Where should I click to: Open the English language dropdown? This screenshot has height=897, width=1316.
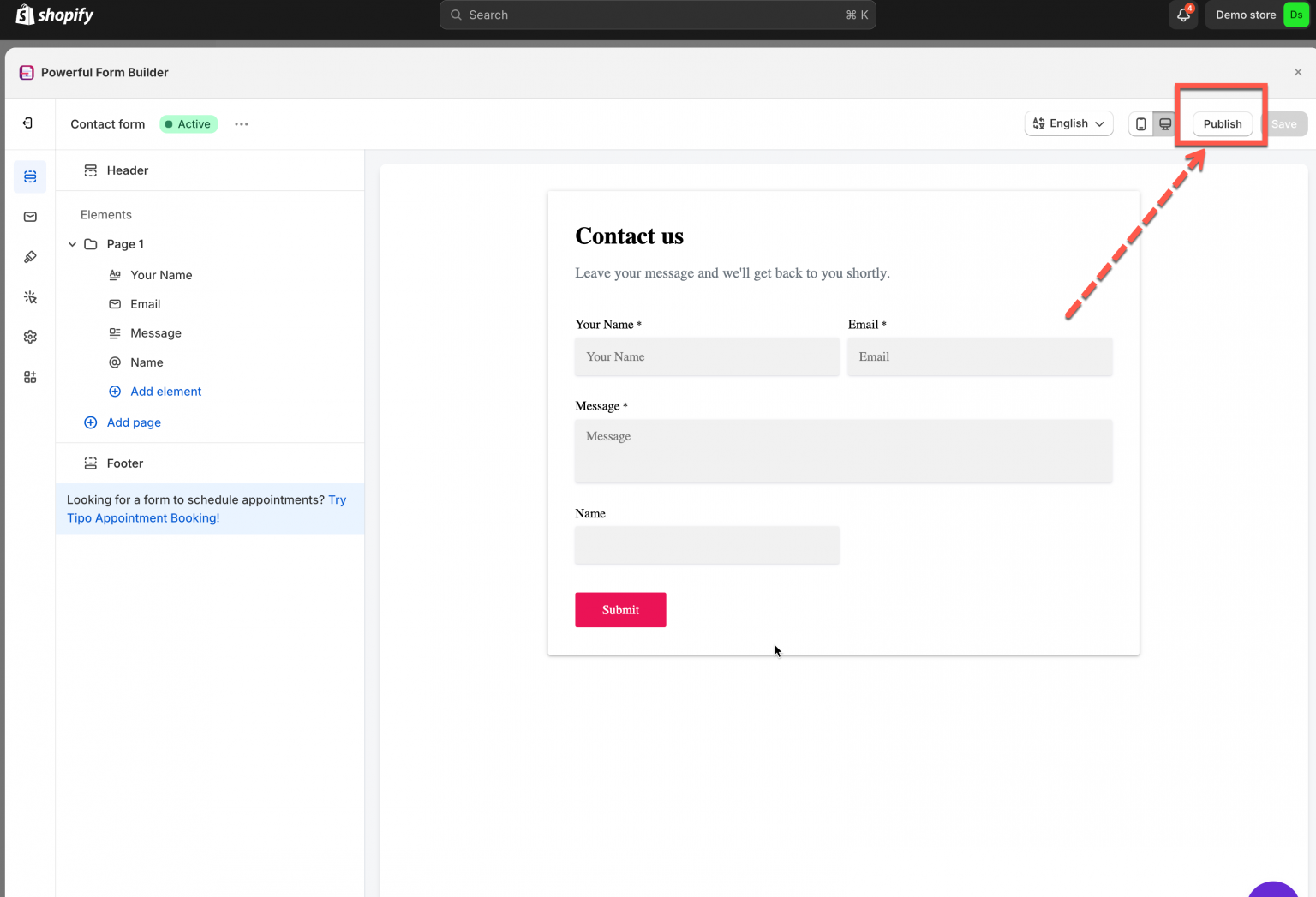pyautogui.click(x=1068, y=123)
